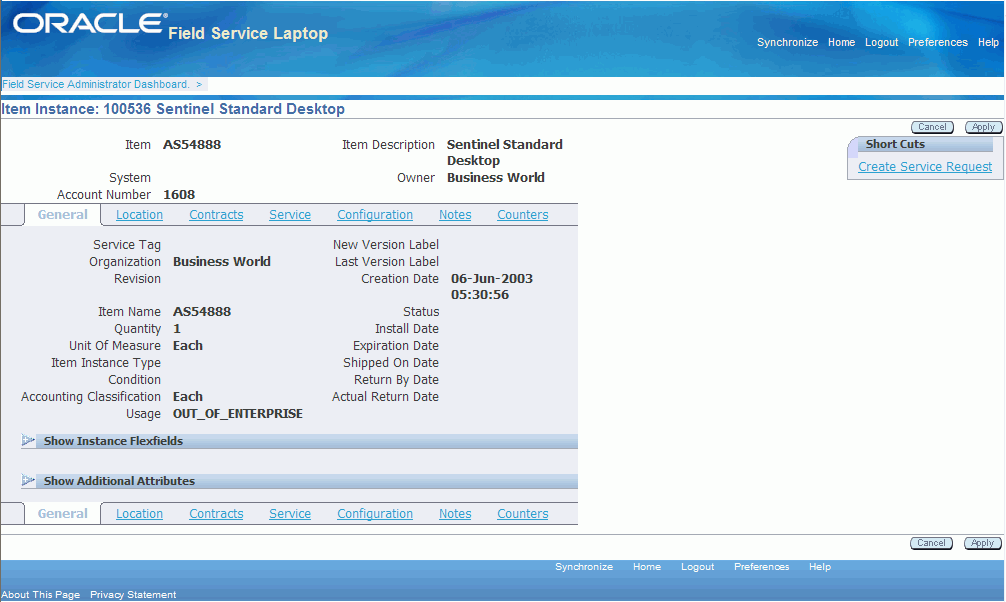Select the bottom General tab
The width and height of the screenshot is (1006, 602).
[62, 514]
